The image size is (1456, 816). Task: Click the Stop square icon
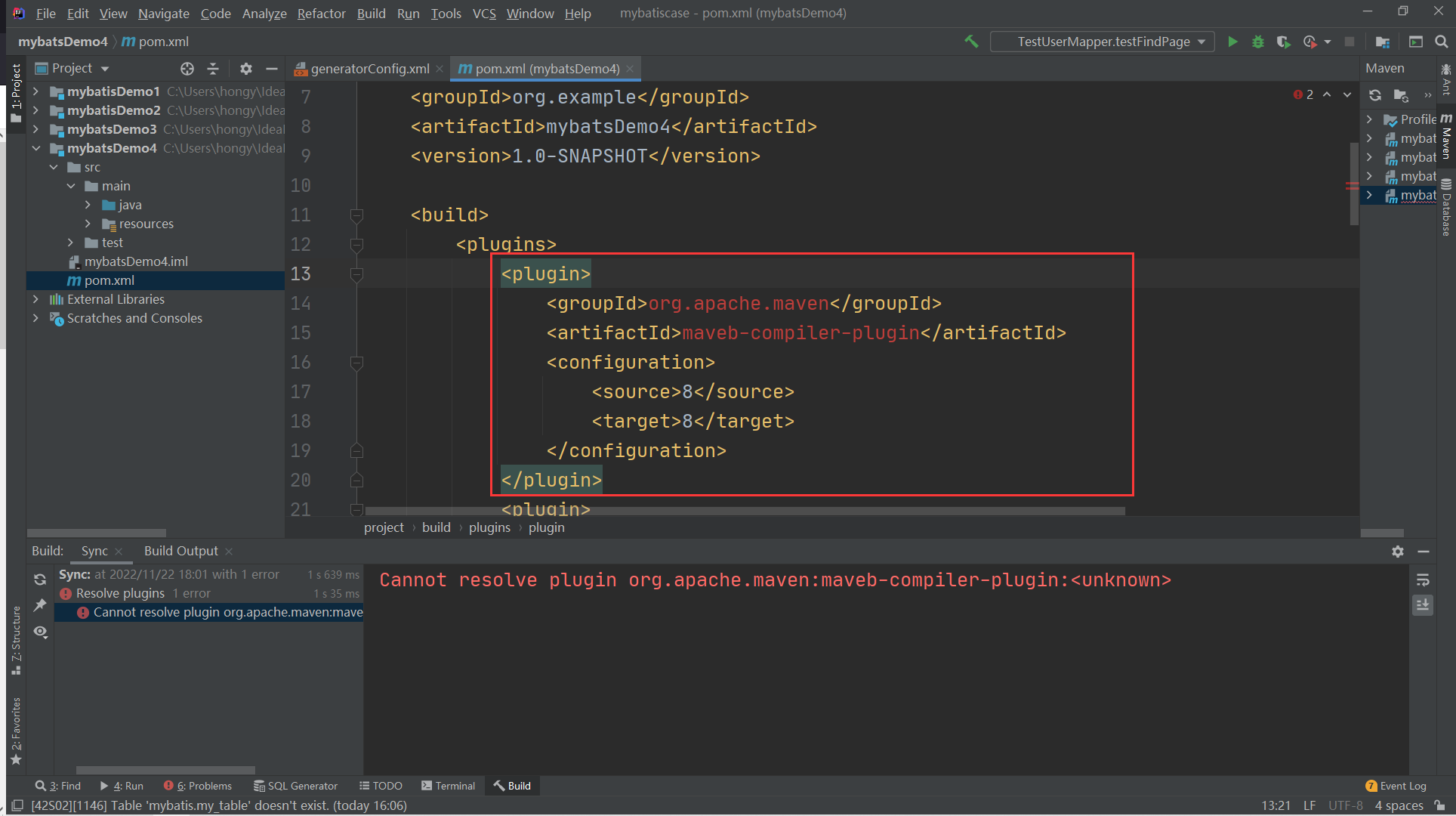click(1350, 42)
